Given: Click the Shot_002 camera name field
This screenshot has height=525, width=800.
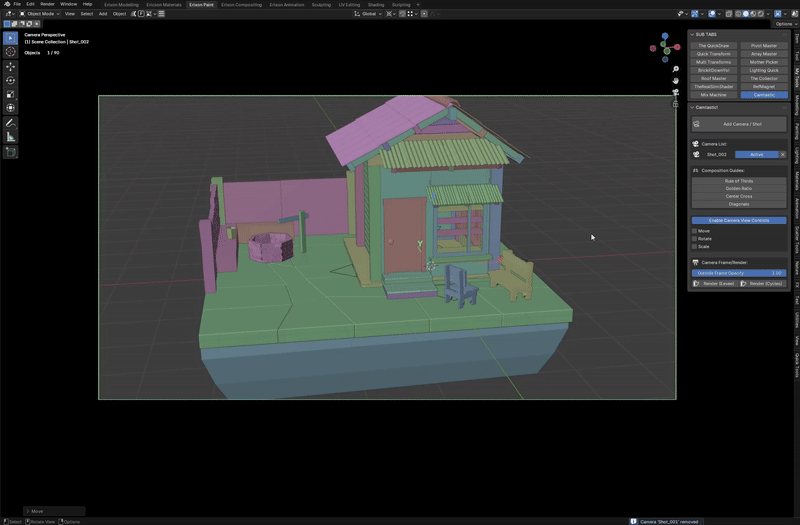Looking at the screenshot, I should tap(717, 155).
